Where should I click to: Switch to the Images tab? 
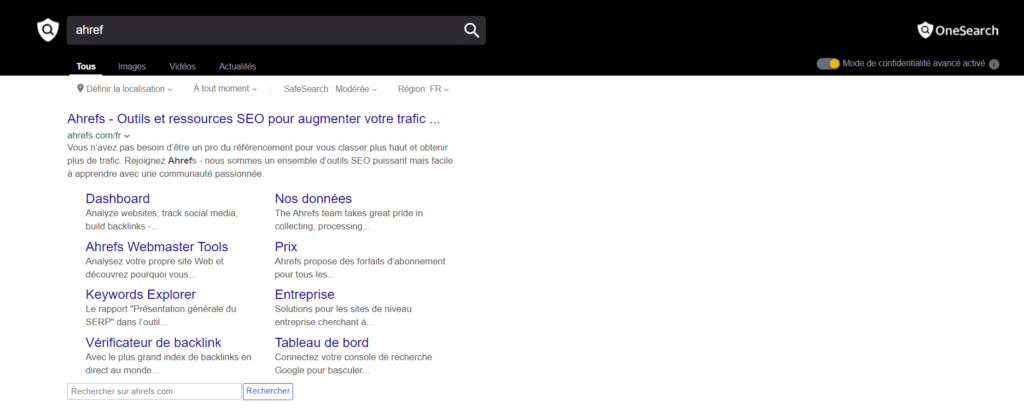132,66
